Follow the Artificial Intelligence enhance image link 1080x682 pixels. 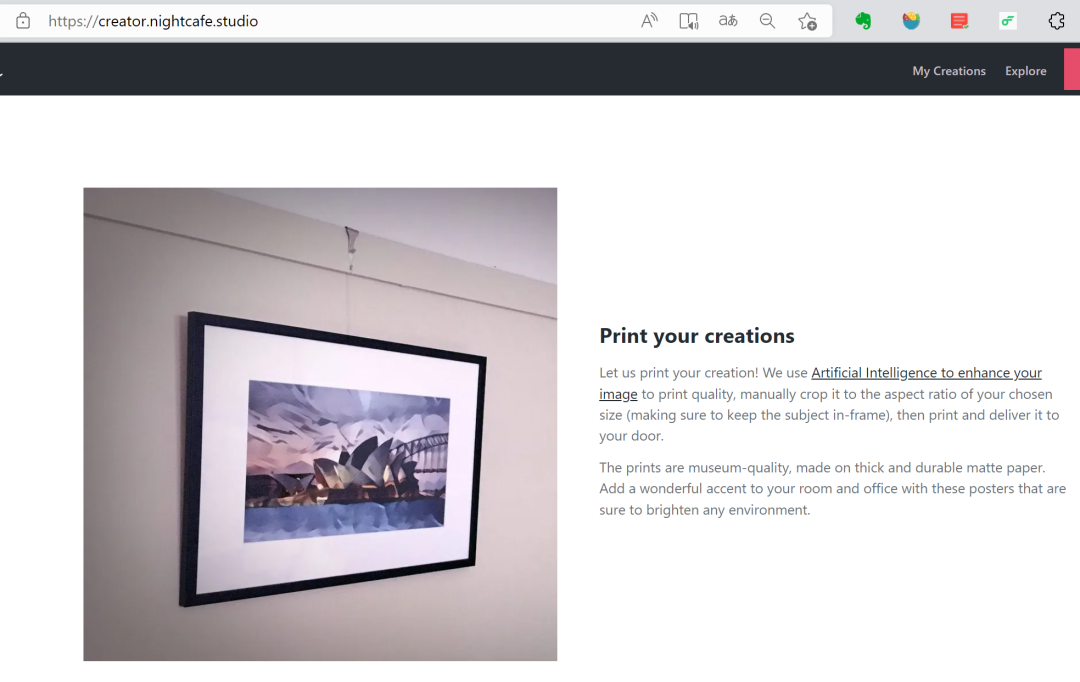pos(925,373)
